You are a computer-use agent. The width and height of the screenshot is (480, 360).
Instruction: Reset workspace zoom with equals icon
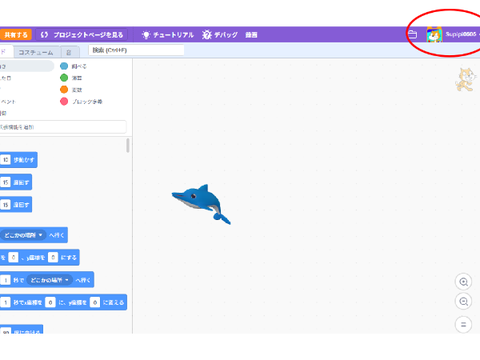(x=463, y=324)
